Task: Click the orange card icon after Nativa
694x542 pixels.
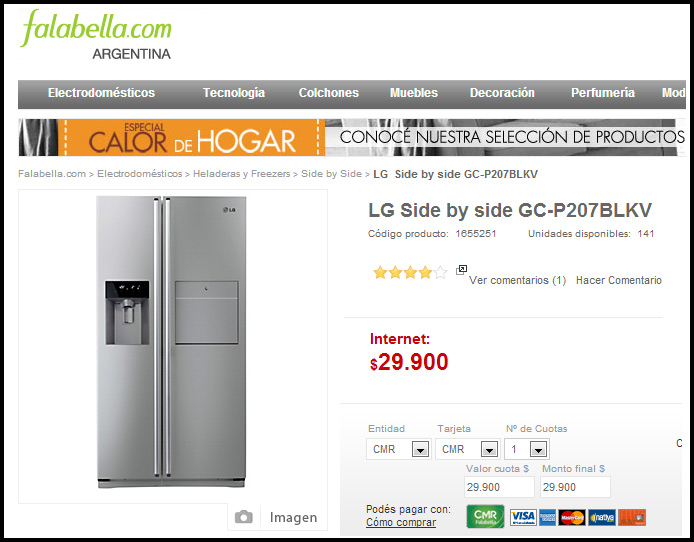Action: coord(632,517)
